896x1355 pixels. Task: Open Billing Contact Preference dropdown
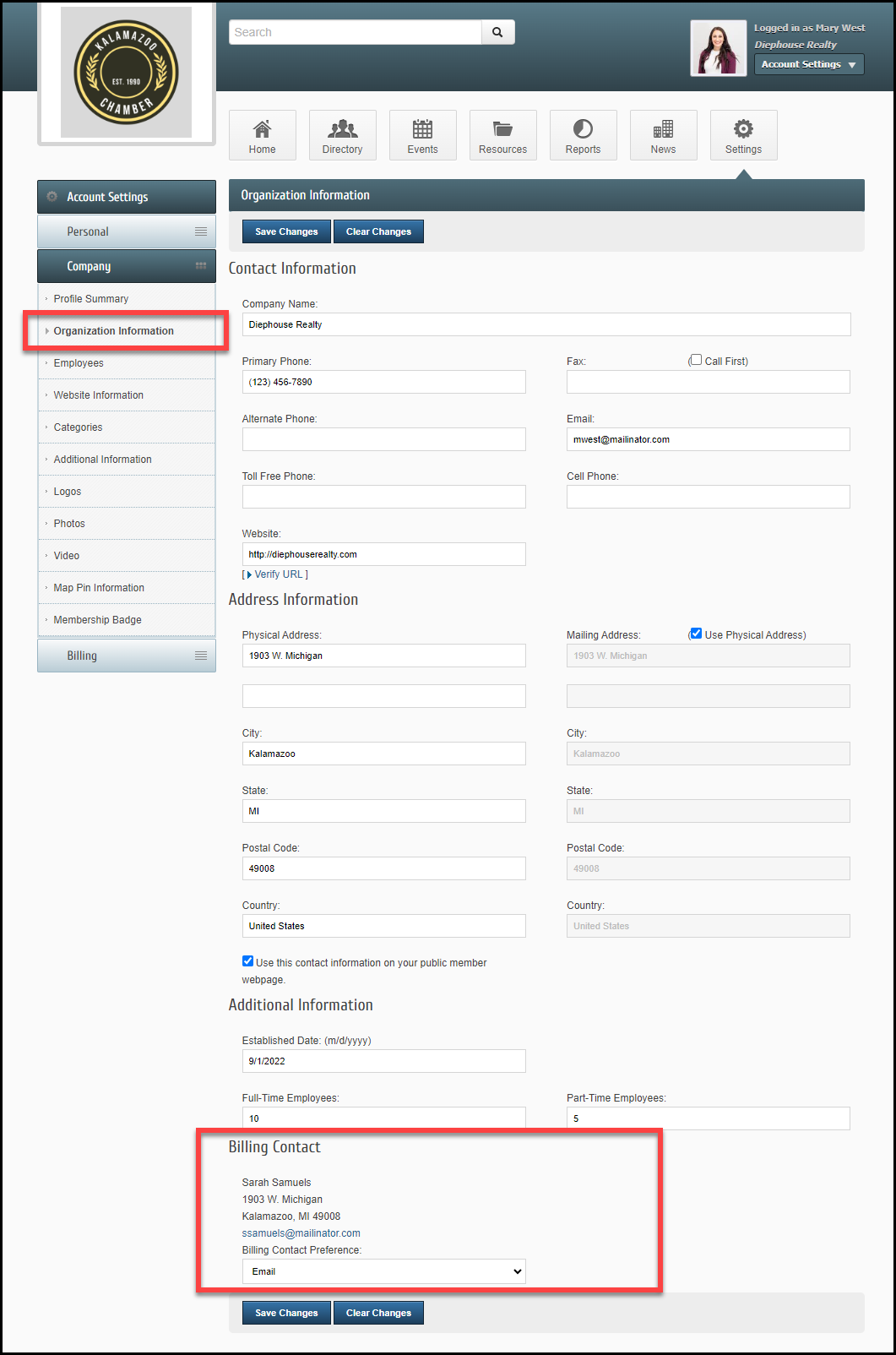pos(383,1271)
